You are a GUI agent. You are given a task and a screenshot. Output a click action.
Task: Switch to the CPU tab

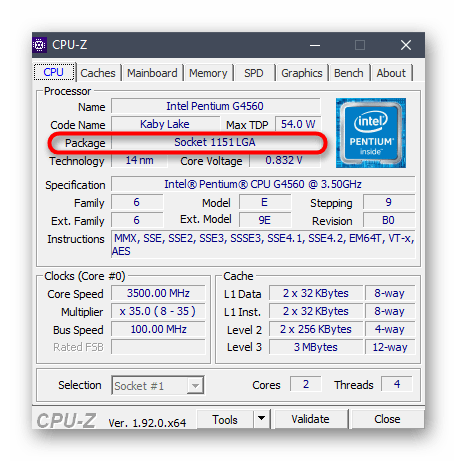pos(54,72)
